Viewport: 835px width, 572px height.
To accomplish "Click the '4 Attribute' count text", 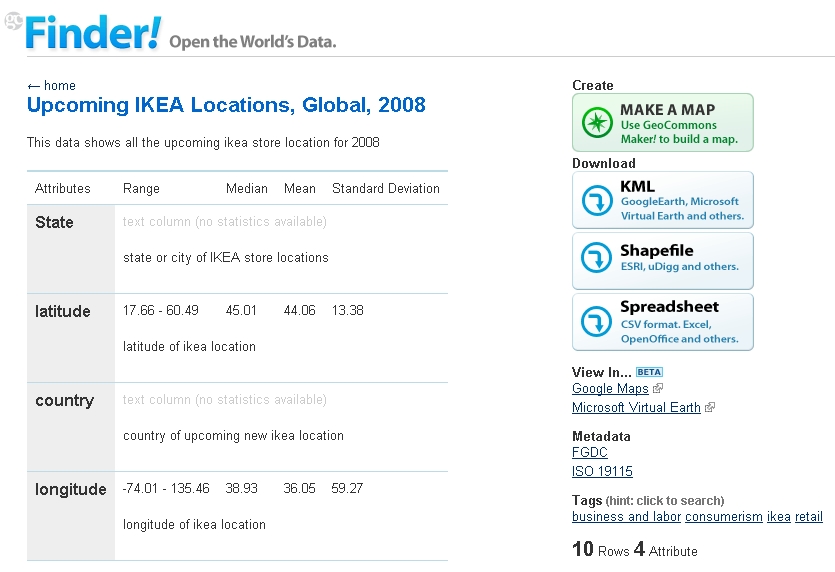I will pos(666,549).
